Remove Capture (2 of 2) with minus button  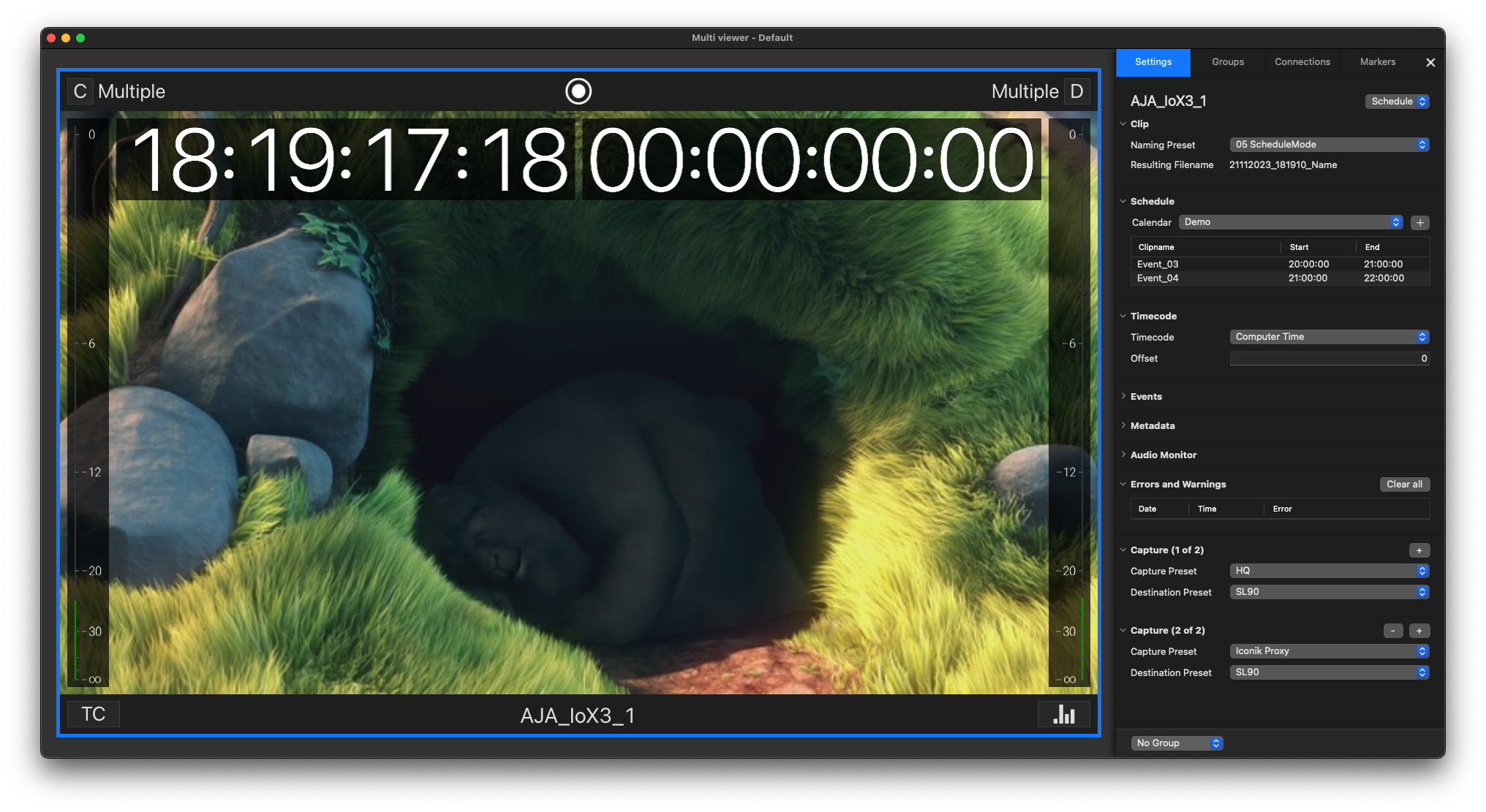(1393, 631)
